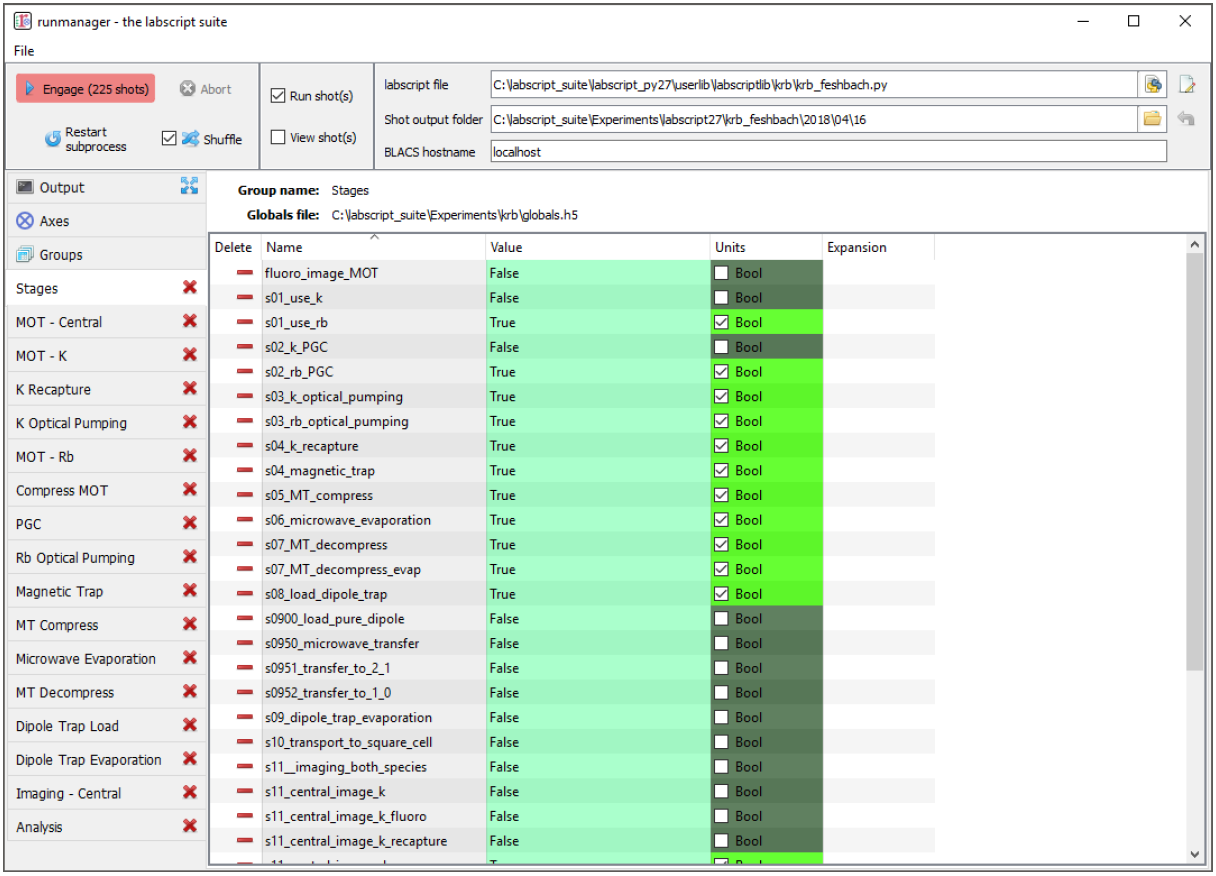Browse for shot output folder icon
The image size is (1216, 876).
[1153, 119]
